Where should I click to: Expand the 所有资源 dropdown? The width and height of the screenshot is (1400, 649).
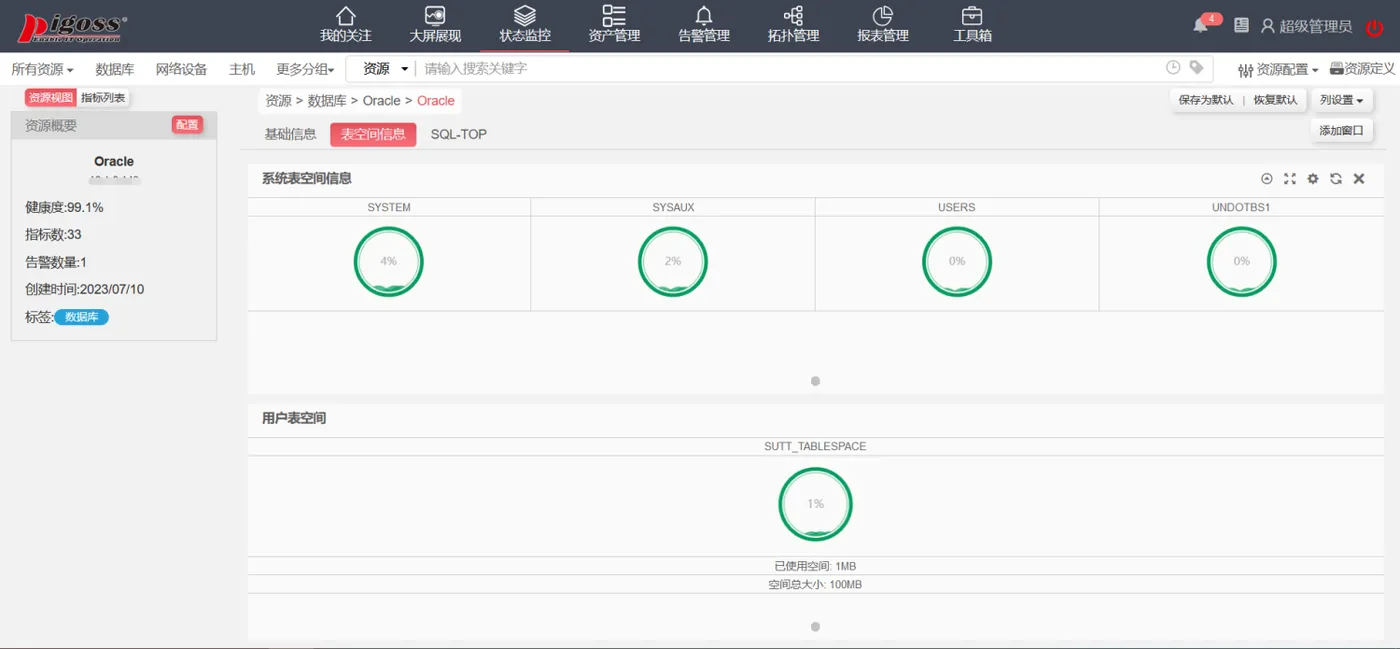42,69
